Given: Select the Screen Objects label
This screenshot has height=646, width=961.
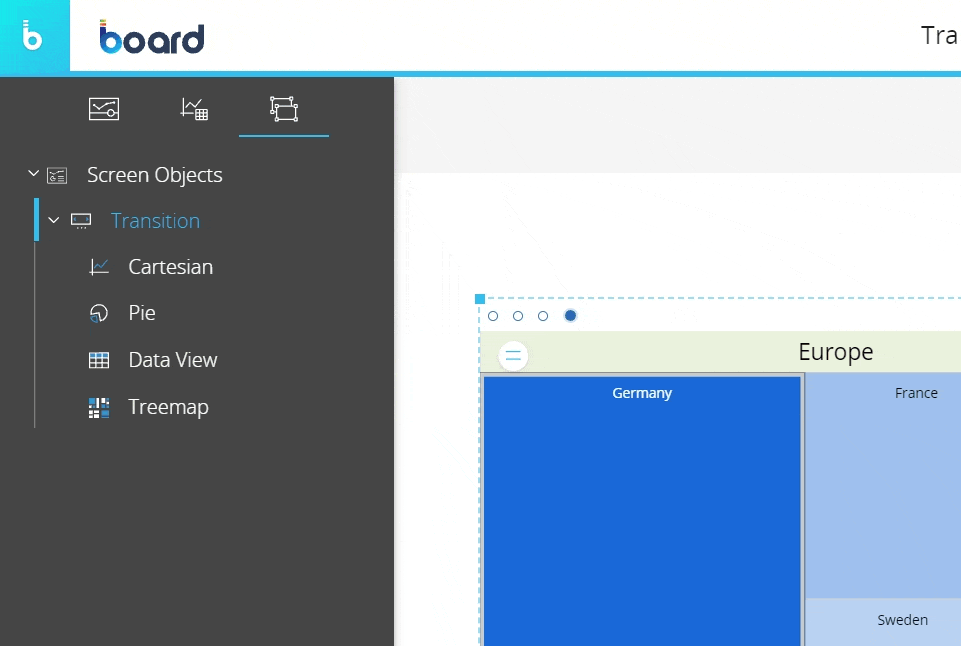Looking at the screenshot, I should click(x=154, y=175).
